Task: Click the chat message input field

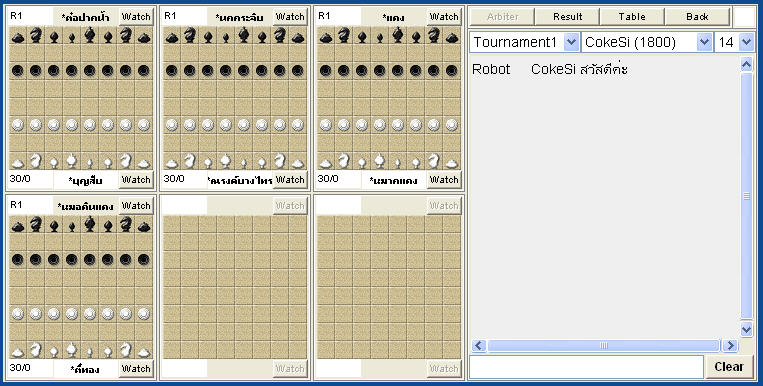Action: (586, 367)
